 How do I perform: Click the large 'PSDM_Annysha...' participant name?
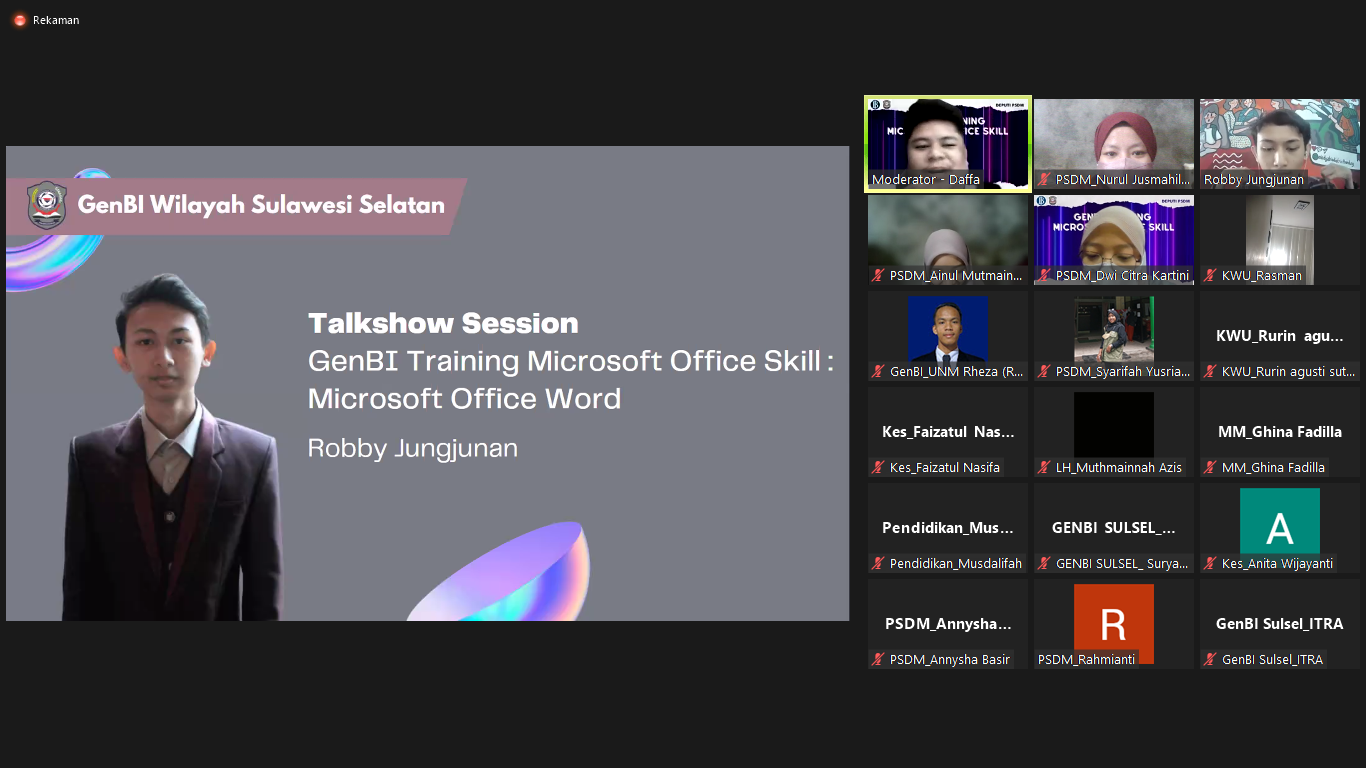click(x=948, y=624)
